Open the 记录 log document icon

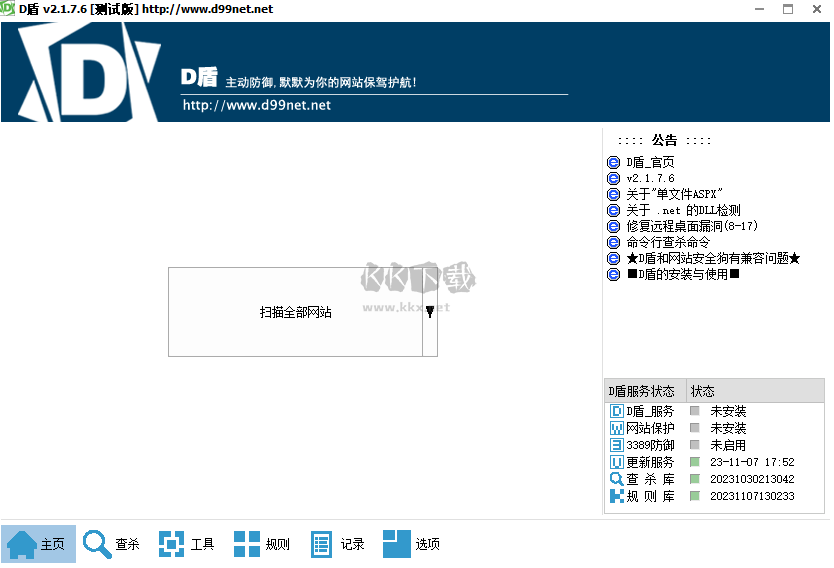tap(321, 544)
